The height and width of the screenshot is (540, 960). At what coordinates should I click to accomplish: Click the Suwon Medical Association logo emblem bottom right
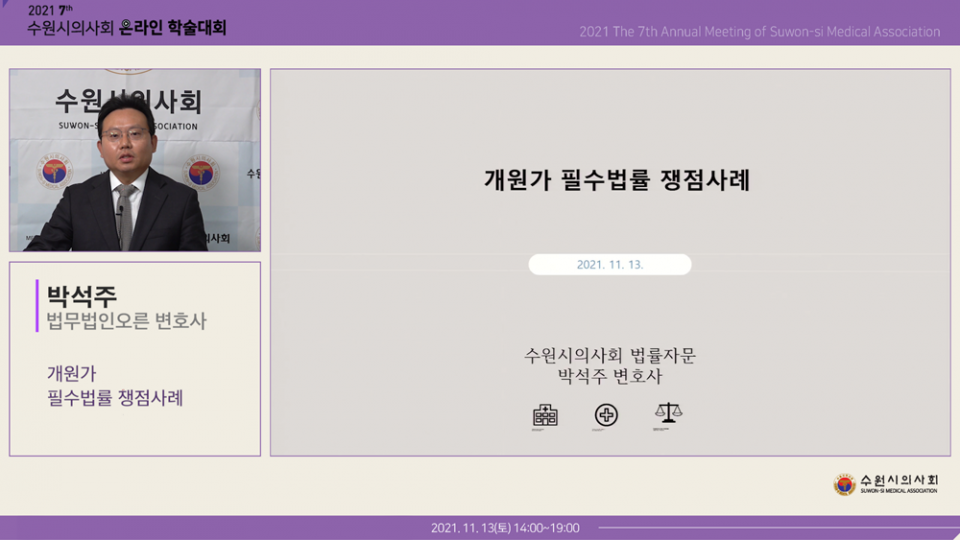[x=845, y=485]
